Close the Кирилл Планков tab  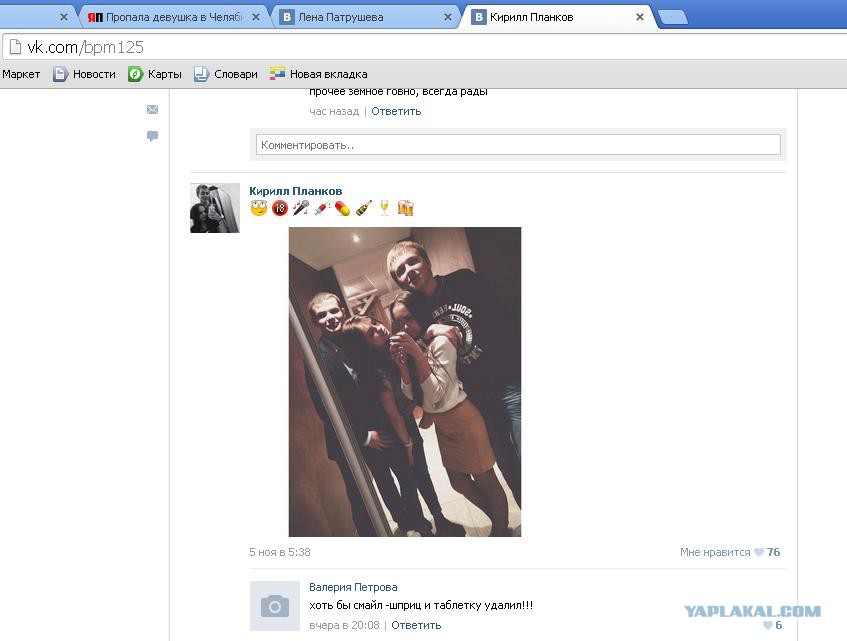(x=640, y=17)
